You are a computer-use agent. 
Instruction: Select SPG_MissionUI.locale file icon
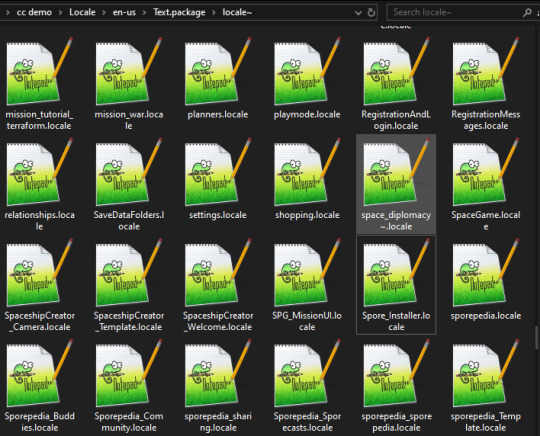(307, 272)
